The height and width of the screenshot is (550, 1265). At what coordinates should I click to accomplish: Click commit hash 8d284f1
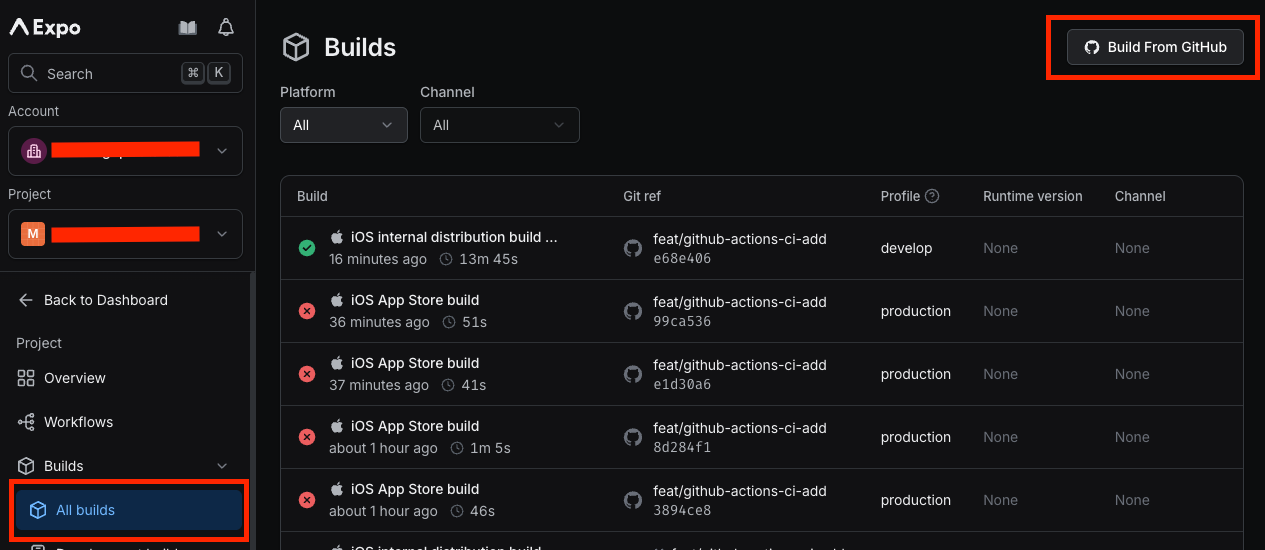[x=682, y=447]
